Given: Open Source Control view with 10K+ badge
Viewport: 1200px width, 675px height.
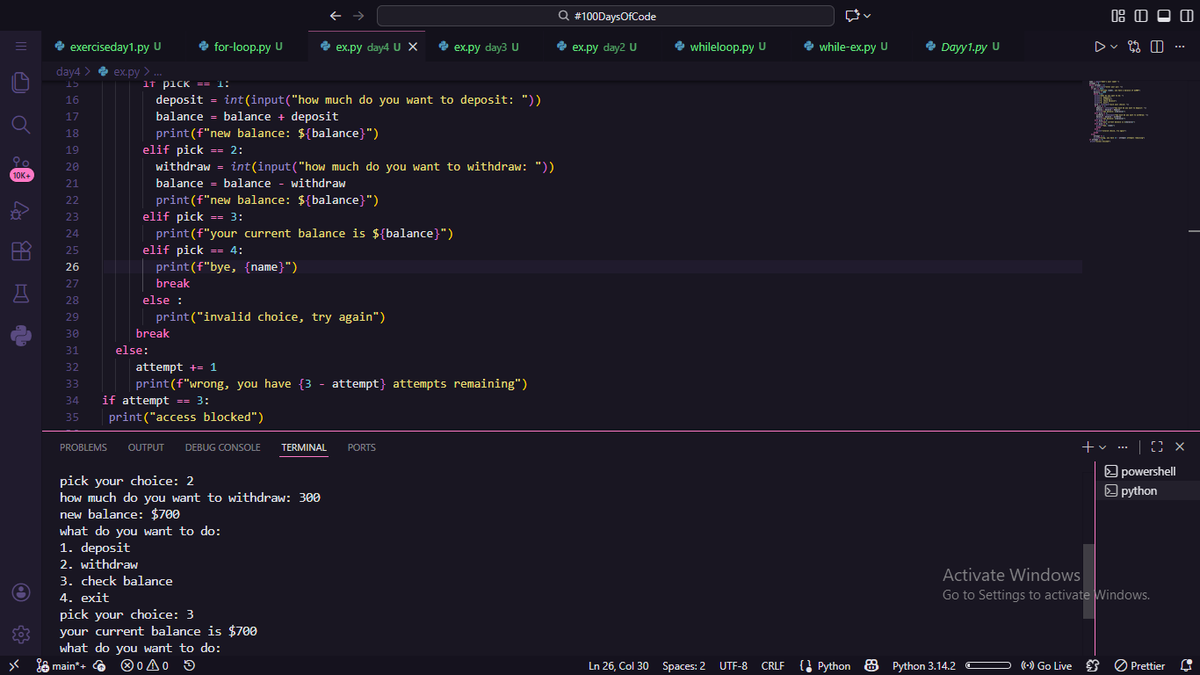Looking at the screenshot, I should pos(20,167).
